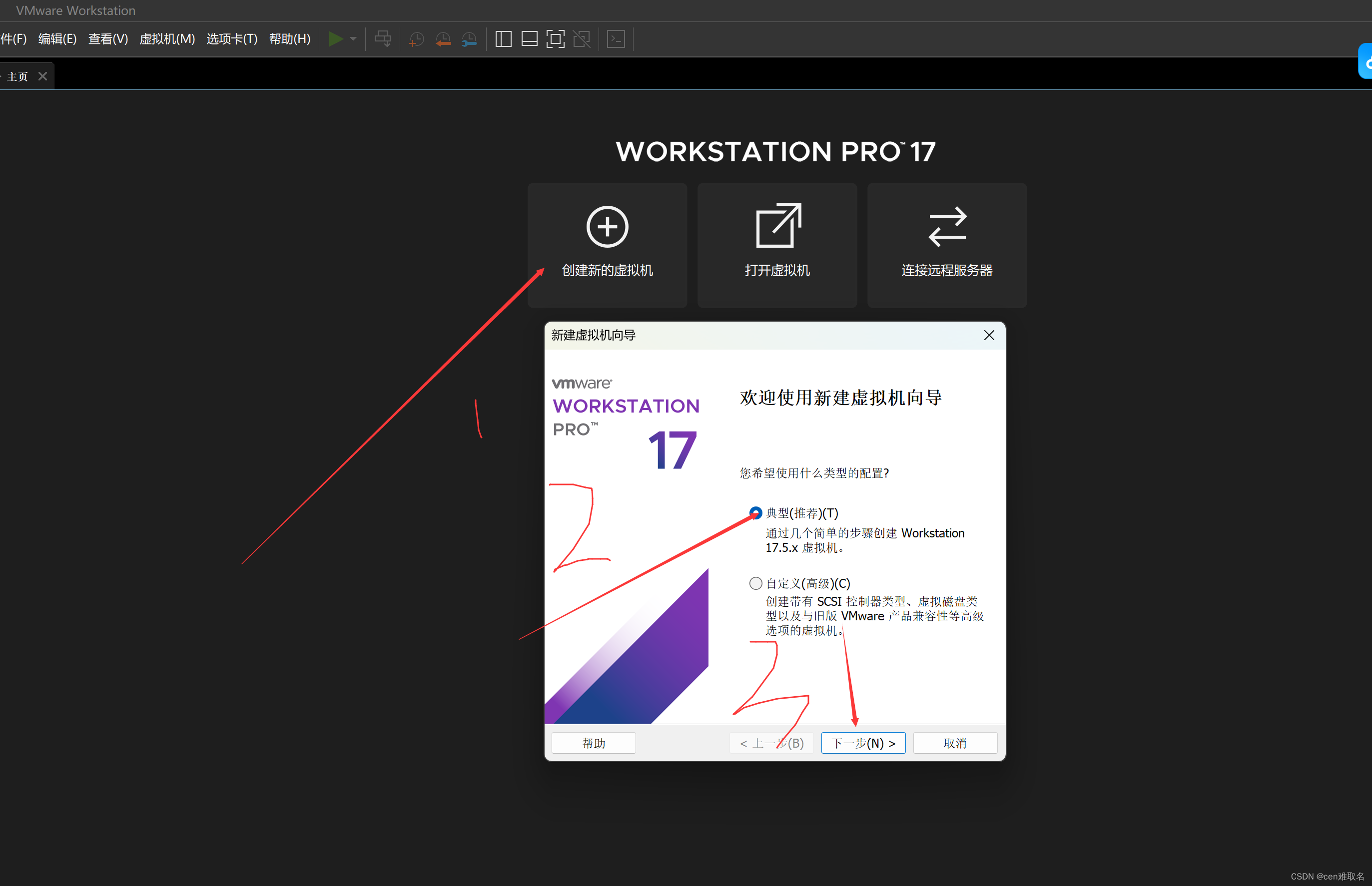Select the 自定义(高级) radio option
Image resolution: width=1372 pixels, height=886 pixels.
[x=755, y=583]
